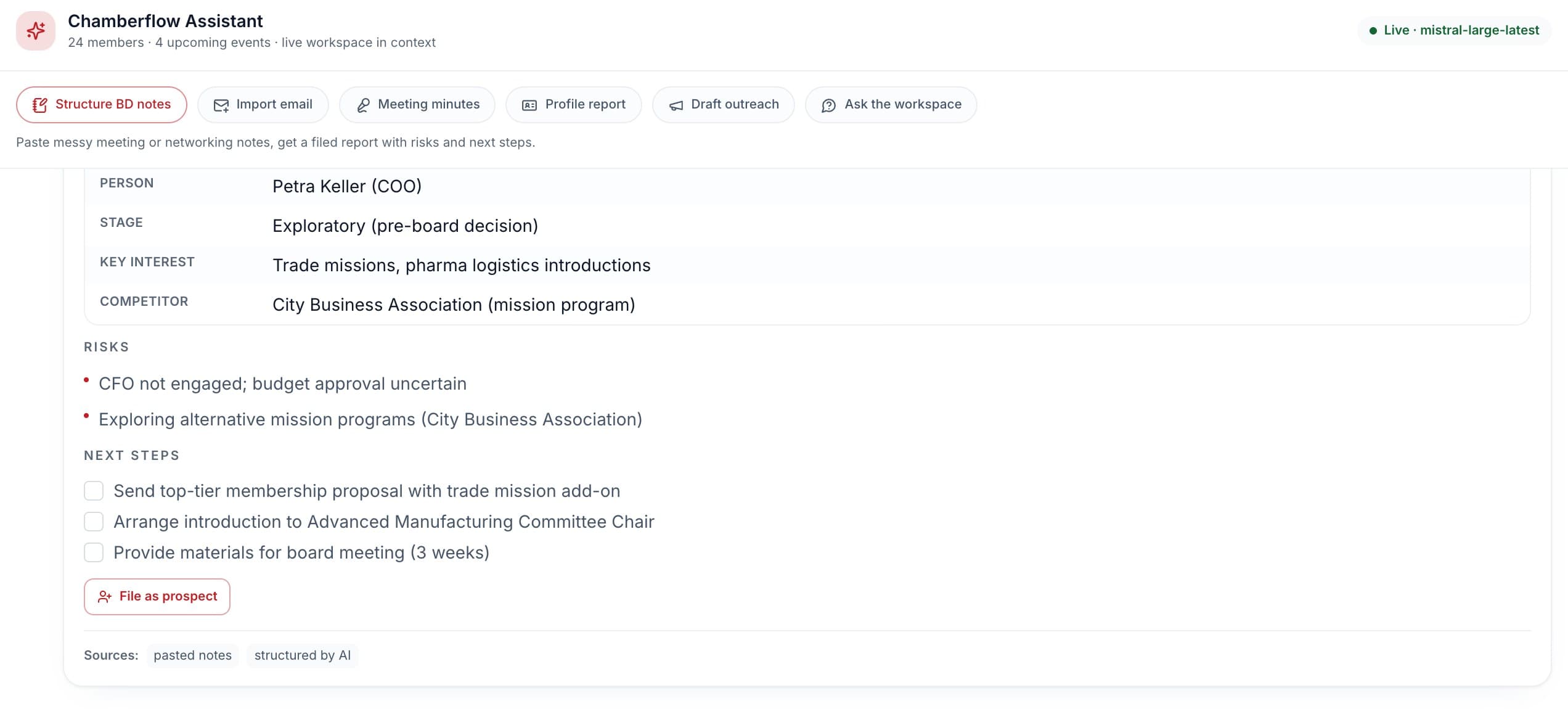1568x709 pixels.
Task: Click the PERSON field label
Action: (127, 183)
